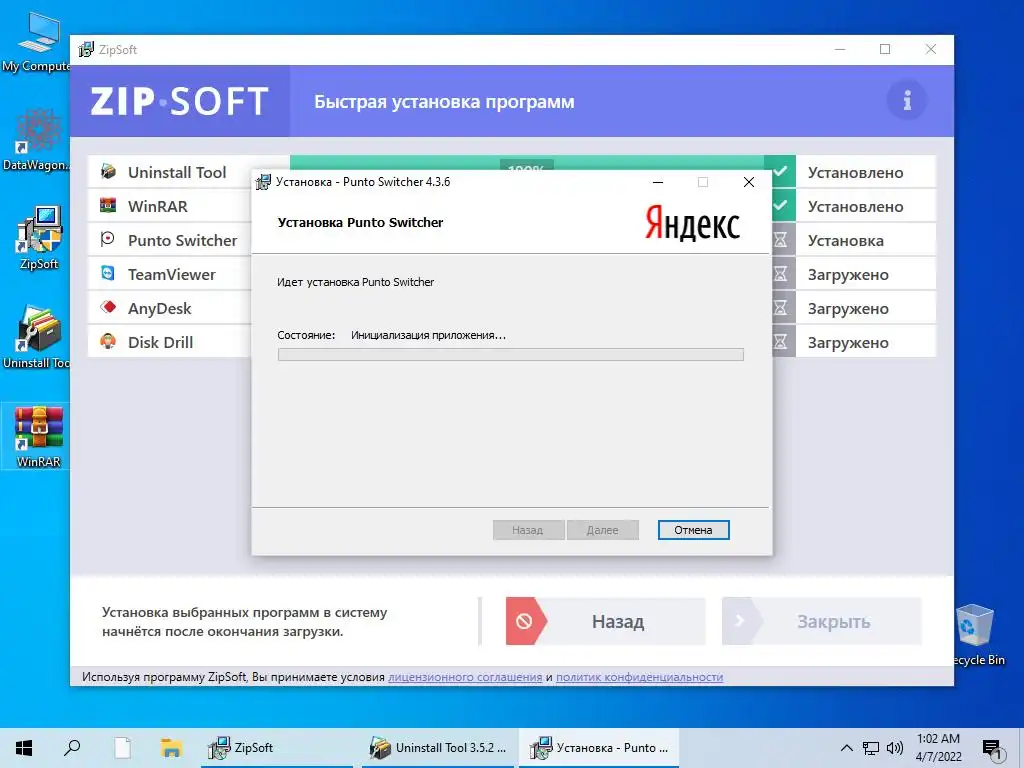Select the Disk Drill row icon
This screenshot has width=1024, height=768.
(108, 342)
